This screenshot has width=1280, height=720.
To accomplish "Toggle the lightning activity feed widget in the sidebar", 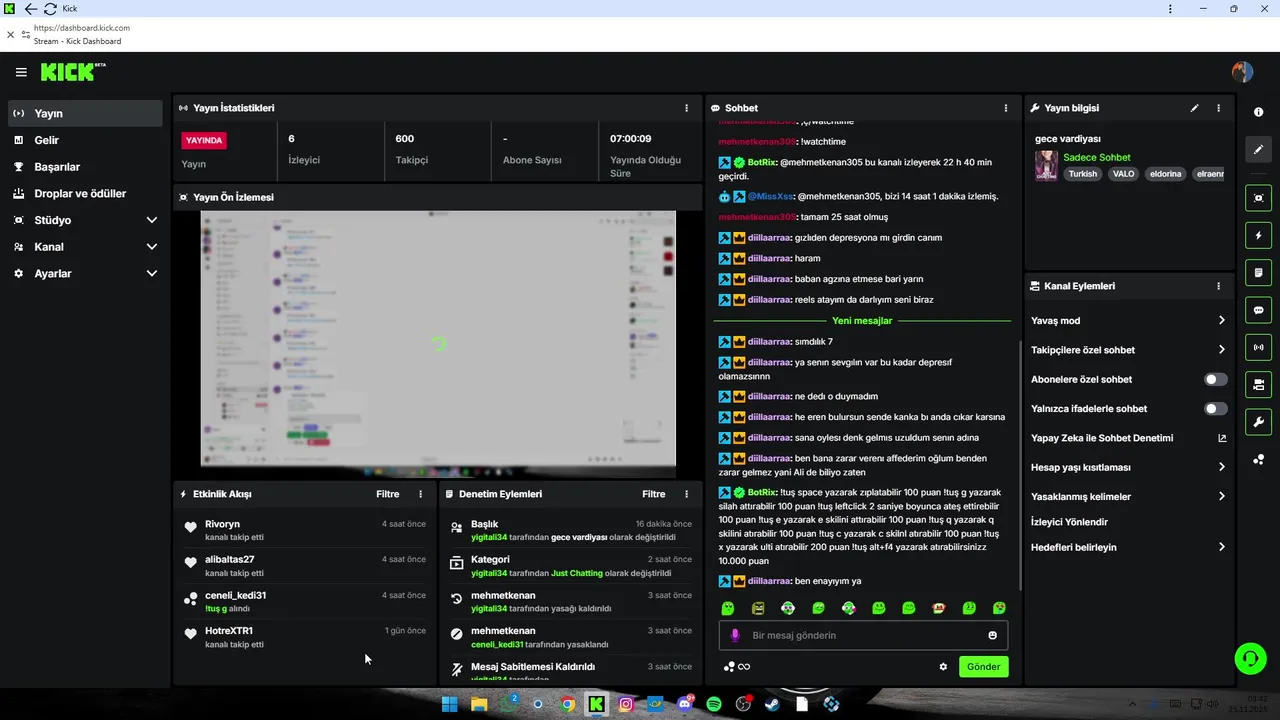I will coord(1258,236).
